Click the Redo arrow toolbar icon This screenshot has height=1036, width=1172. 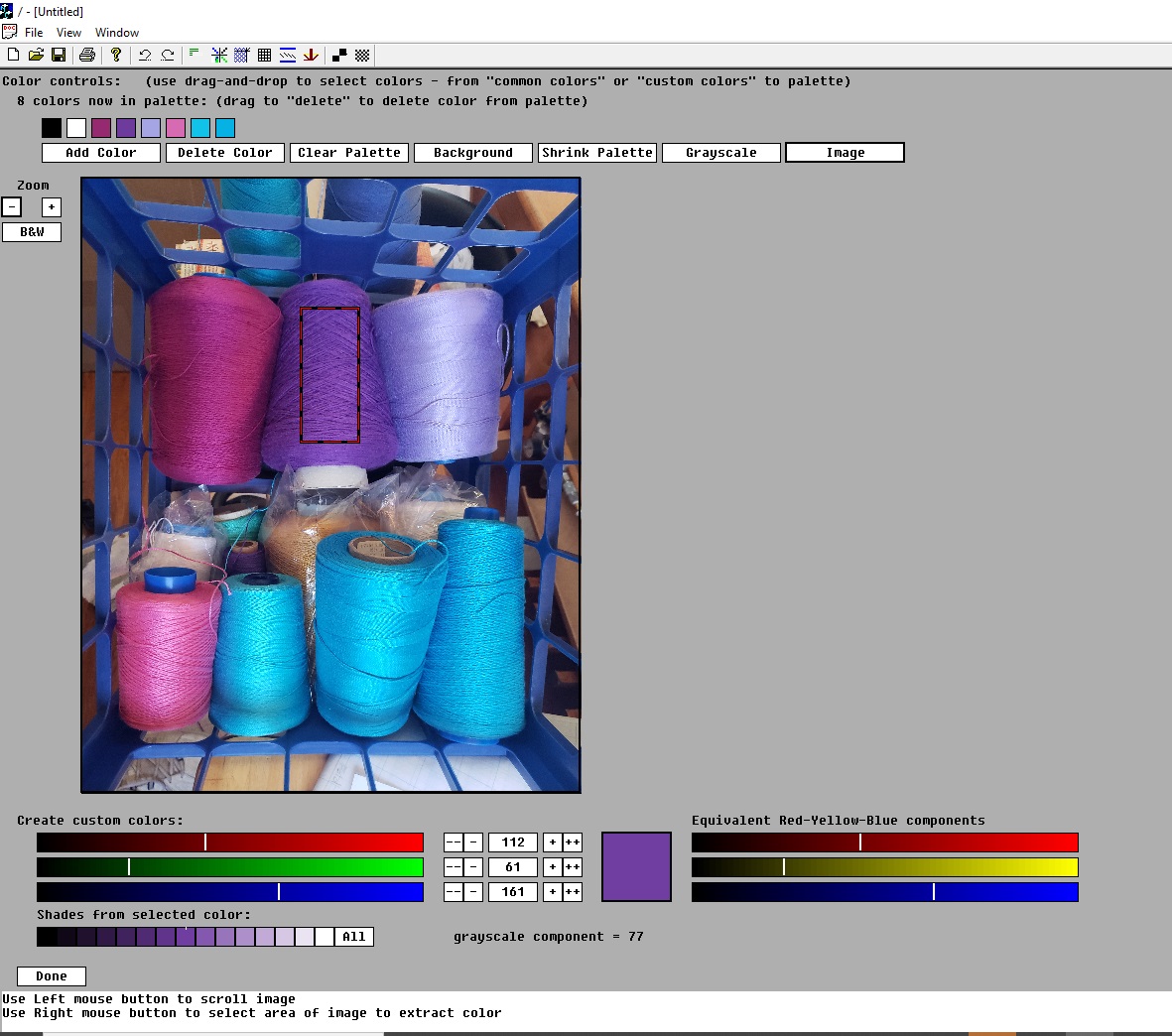[168, 56]
